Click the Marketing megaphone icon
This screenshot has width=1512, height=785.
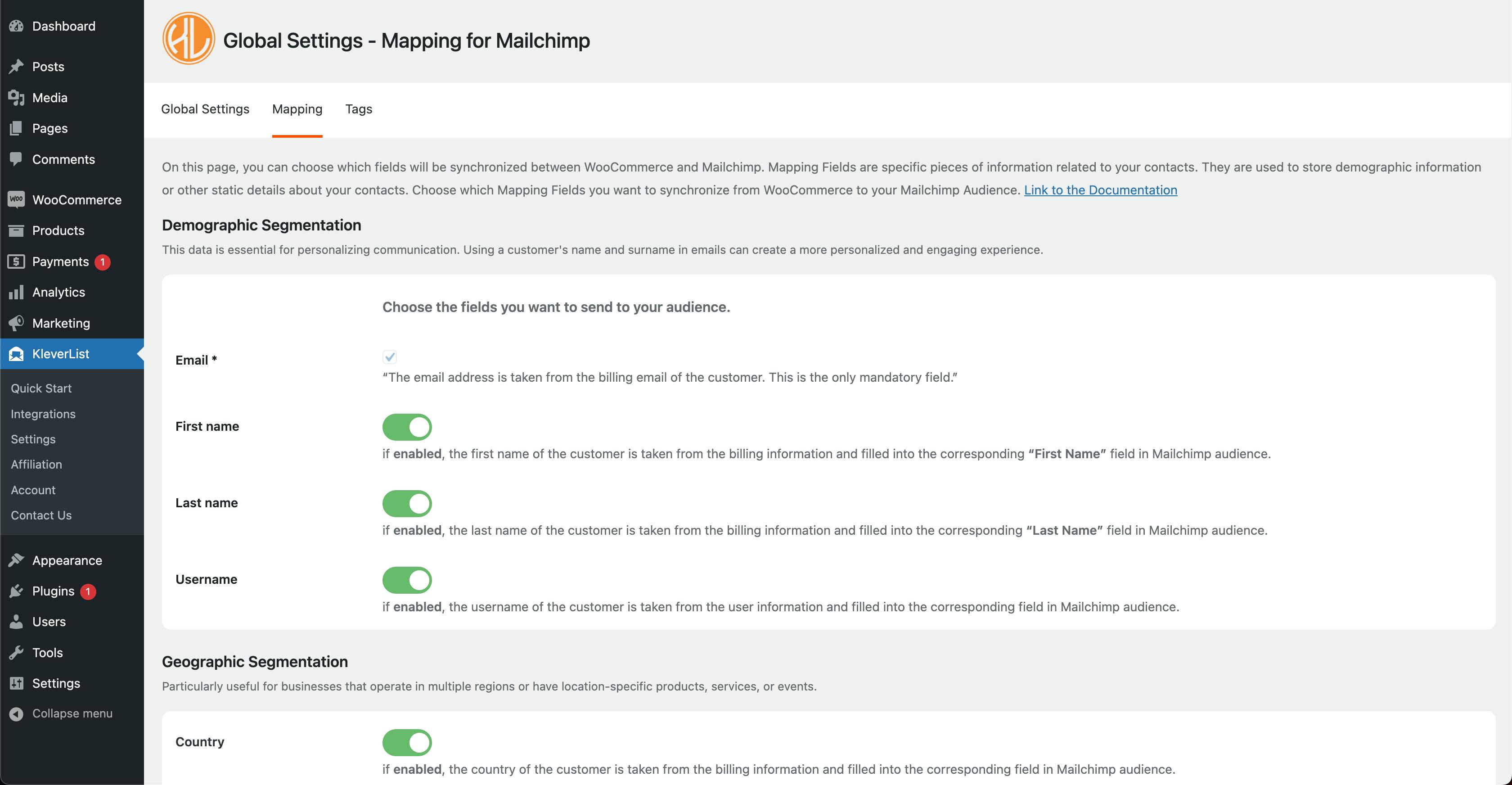17,323
